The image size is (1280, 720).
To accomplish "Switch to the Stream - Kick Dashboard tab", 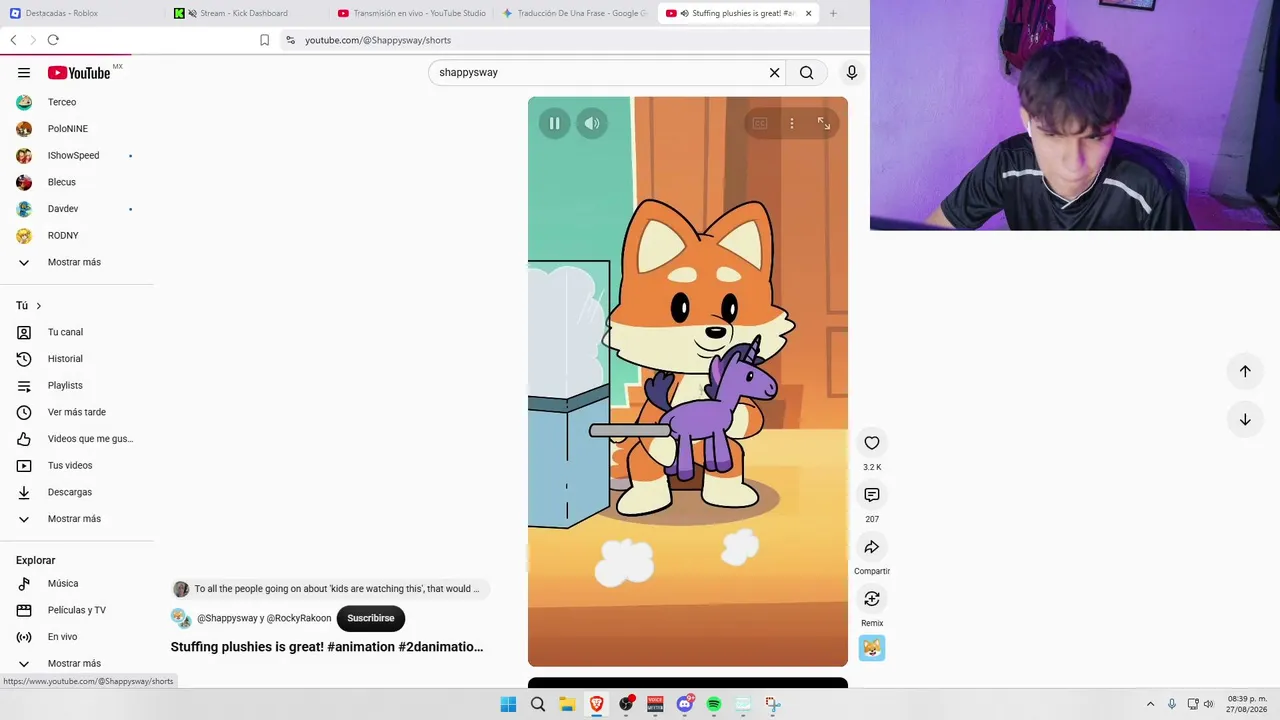I will (x=246, y=13).
